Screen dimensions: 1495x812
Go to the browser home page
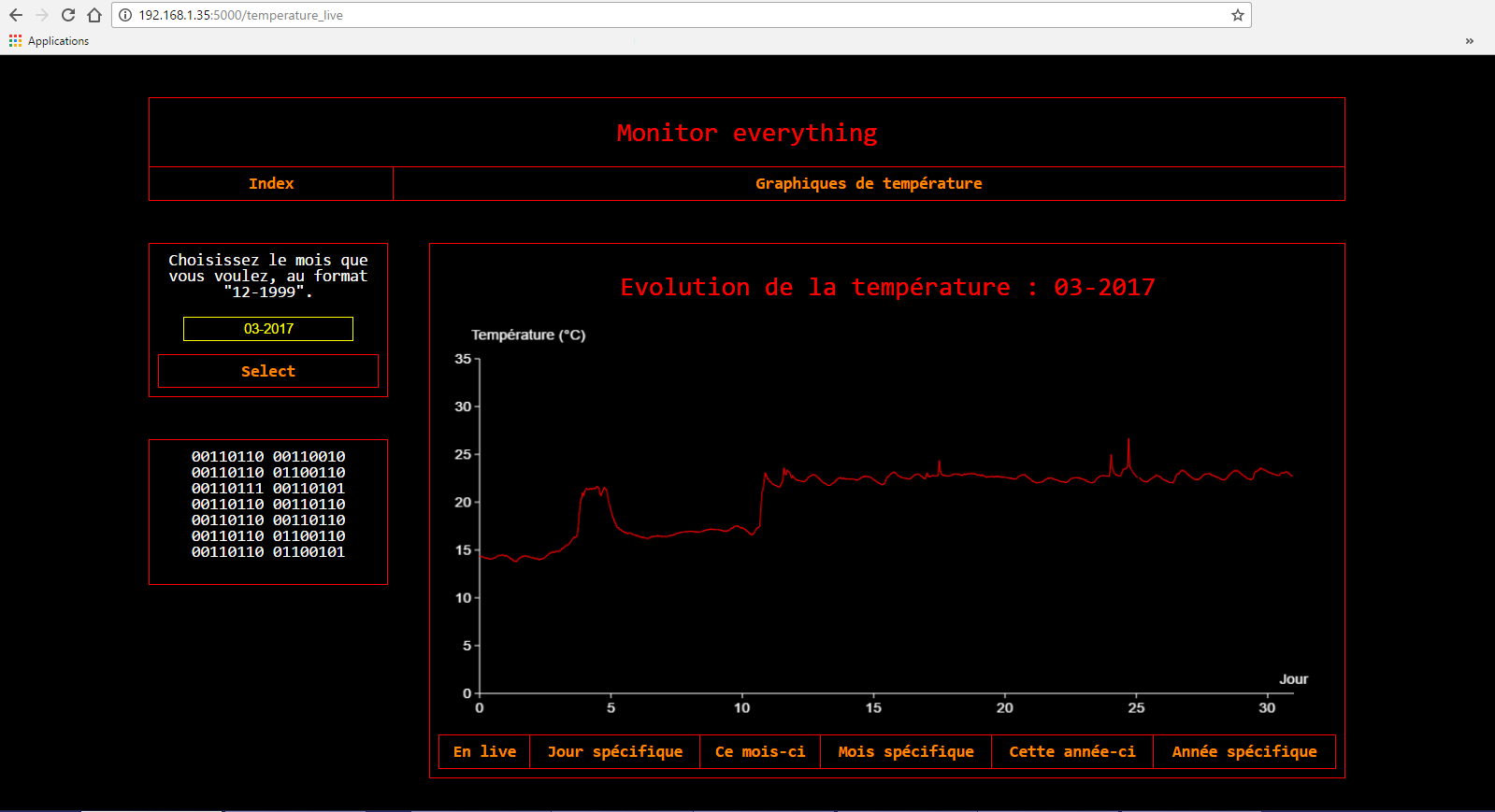[94, 15]
